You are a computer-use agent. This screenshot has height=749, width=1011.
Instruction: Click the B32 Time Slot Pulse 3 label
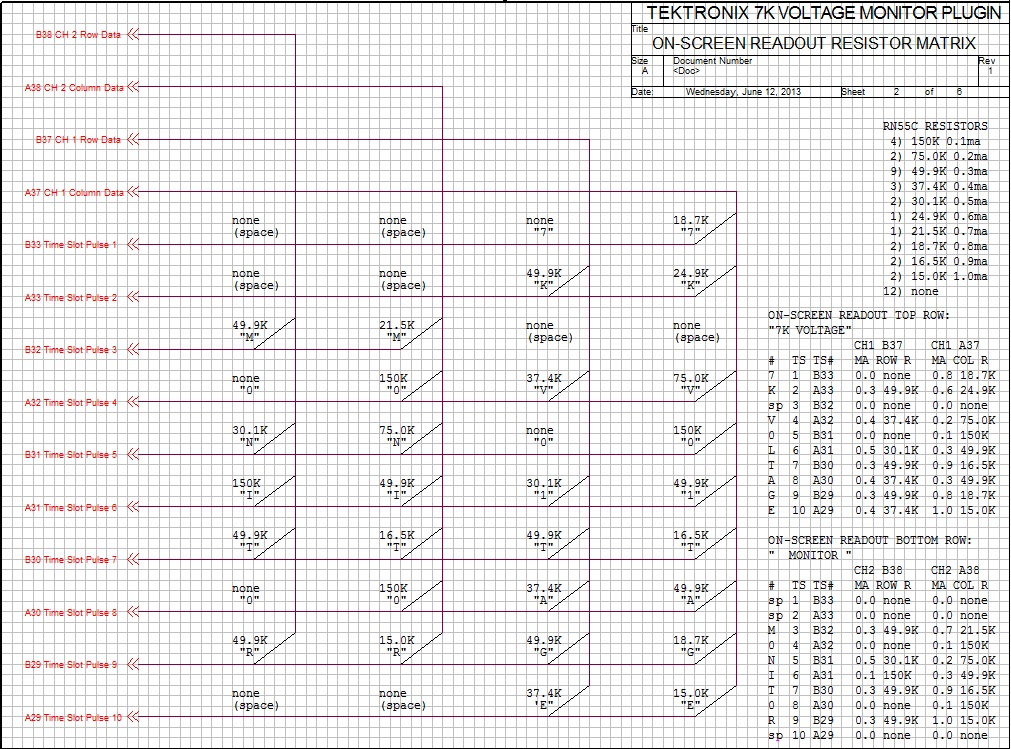tap(71, 350)
